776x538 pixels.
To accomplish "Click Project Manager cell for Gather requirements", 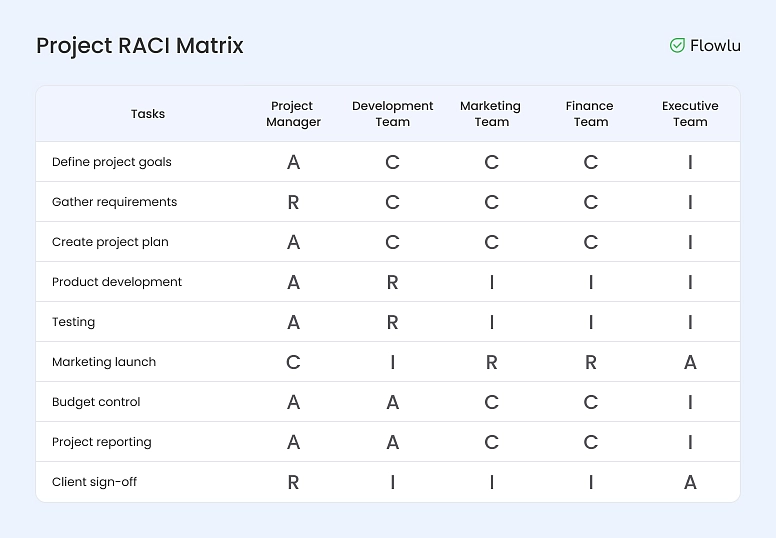I will (293, 202).
